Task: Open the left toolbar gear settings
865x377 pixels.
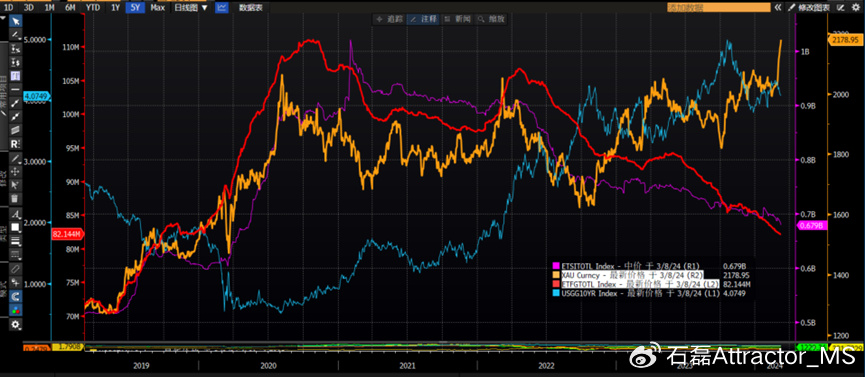Action: tap(15, 325)
